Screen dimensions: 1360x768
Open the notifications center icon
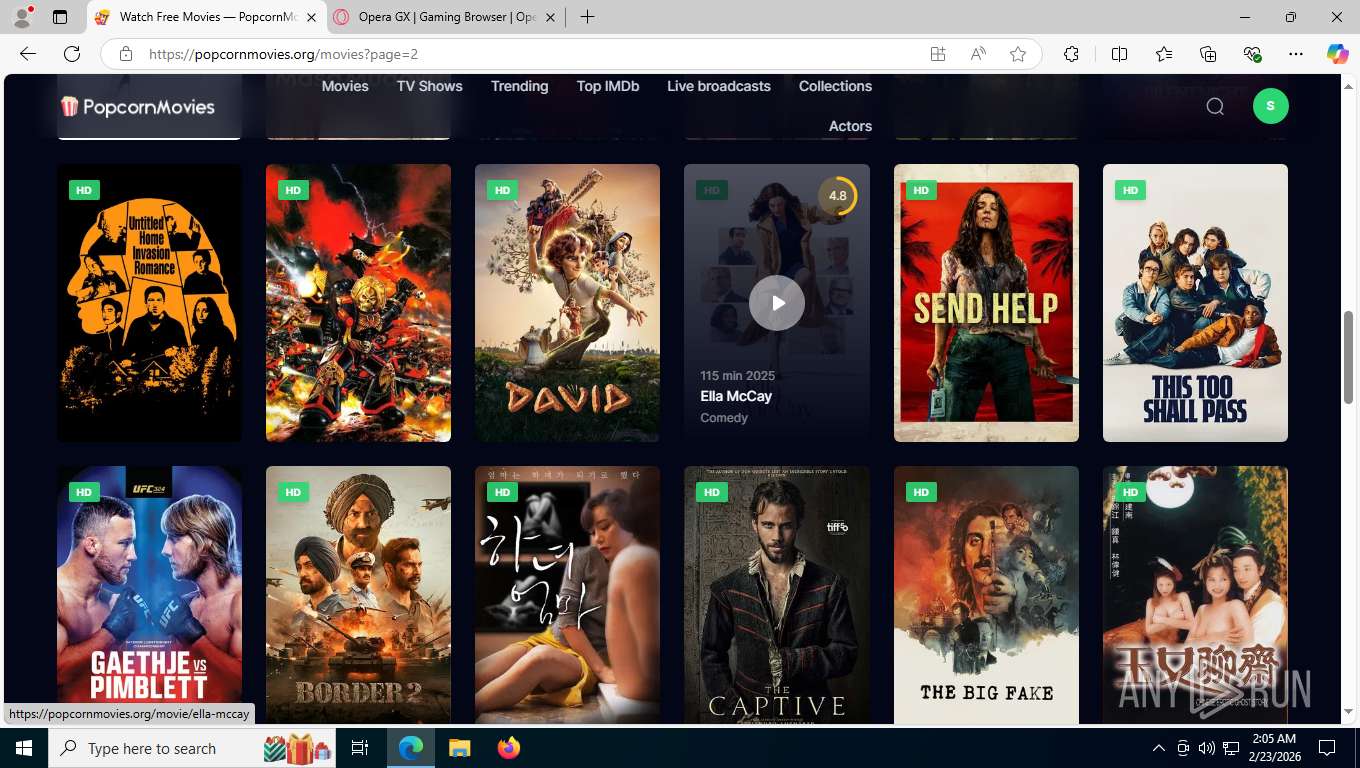(1327, 748)
